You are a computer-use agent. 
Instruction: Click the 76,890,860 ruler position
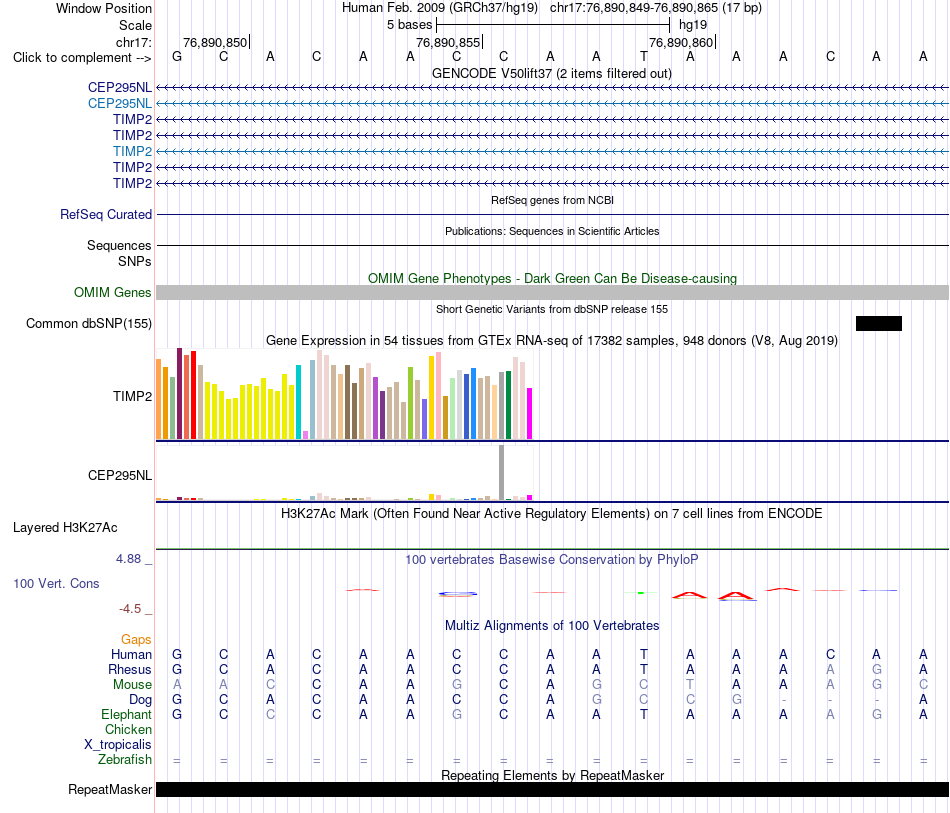(681, 42)
